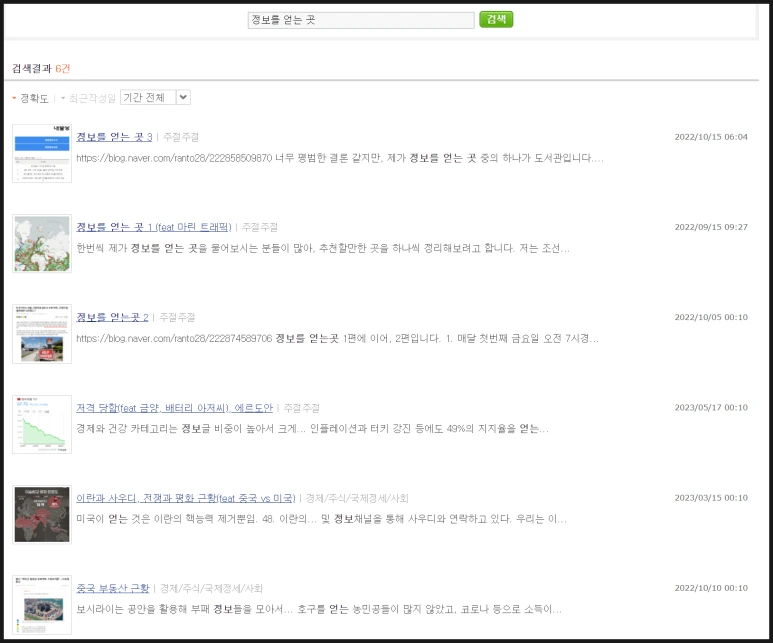773x643 pixels.
Task: Open the 기간 전체 period dropdown
Action: coord(155,98)
